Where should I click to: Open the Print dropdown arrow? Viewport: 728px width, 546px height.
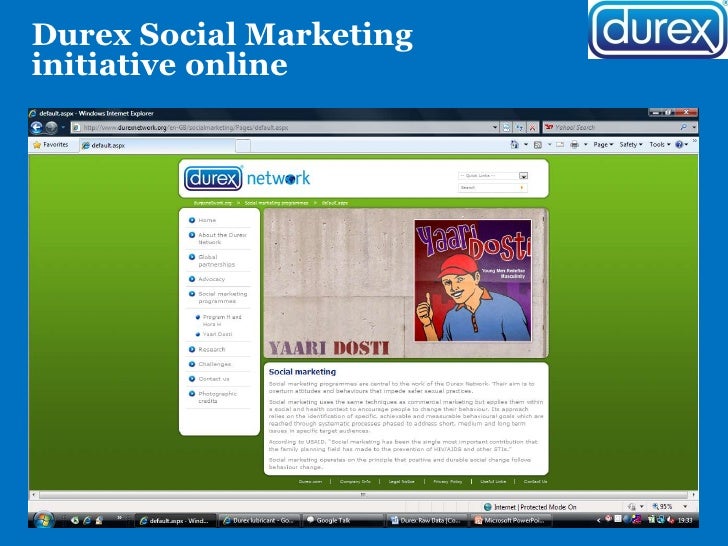coord(585,145)
